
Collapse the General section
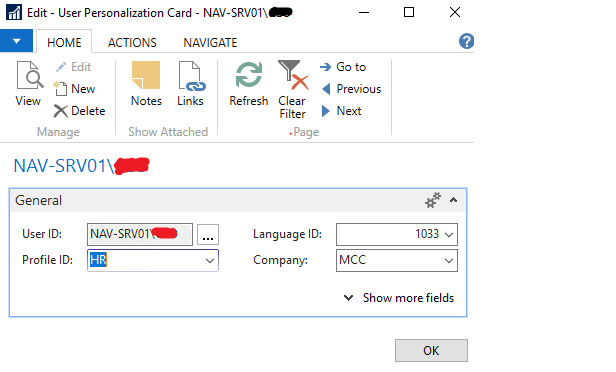453,200
